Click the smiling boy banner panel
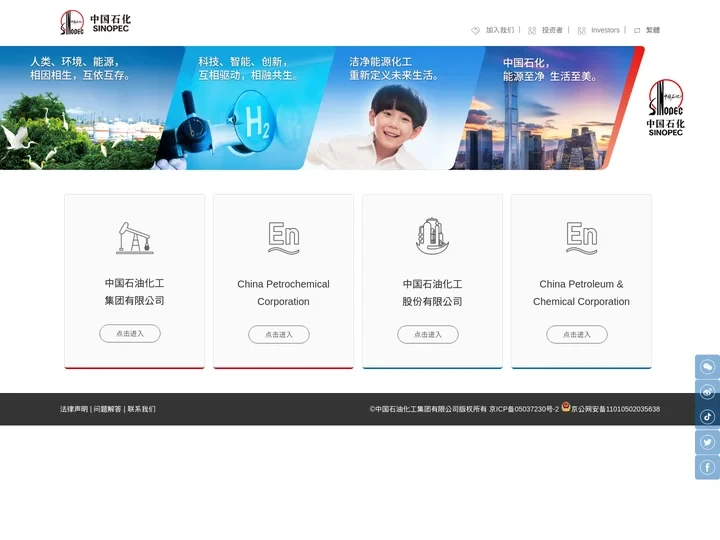Screen dimensions: 720x540 coord(395,108)
